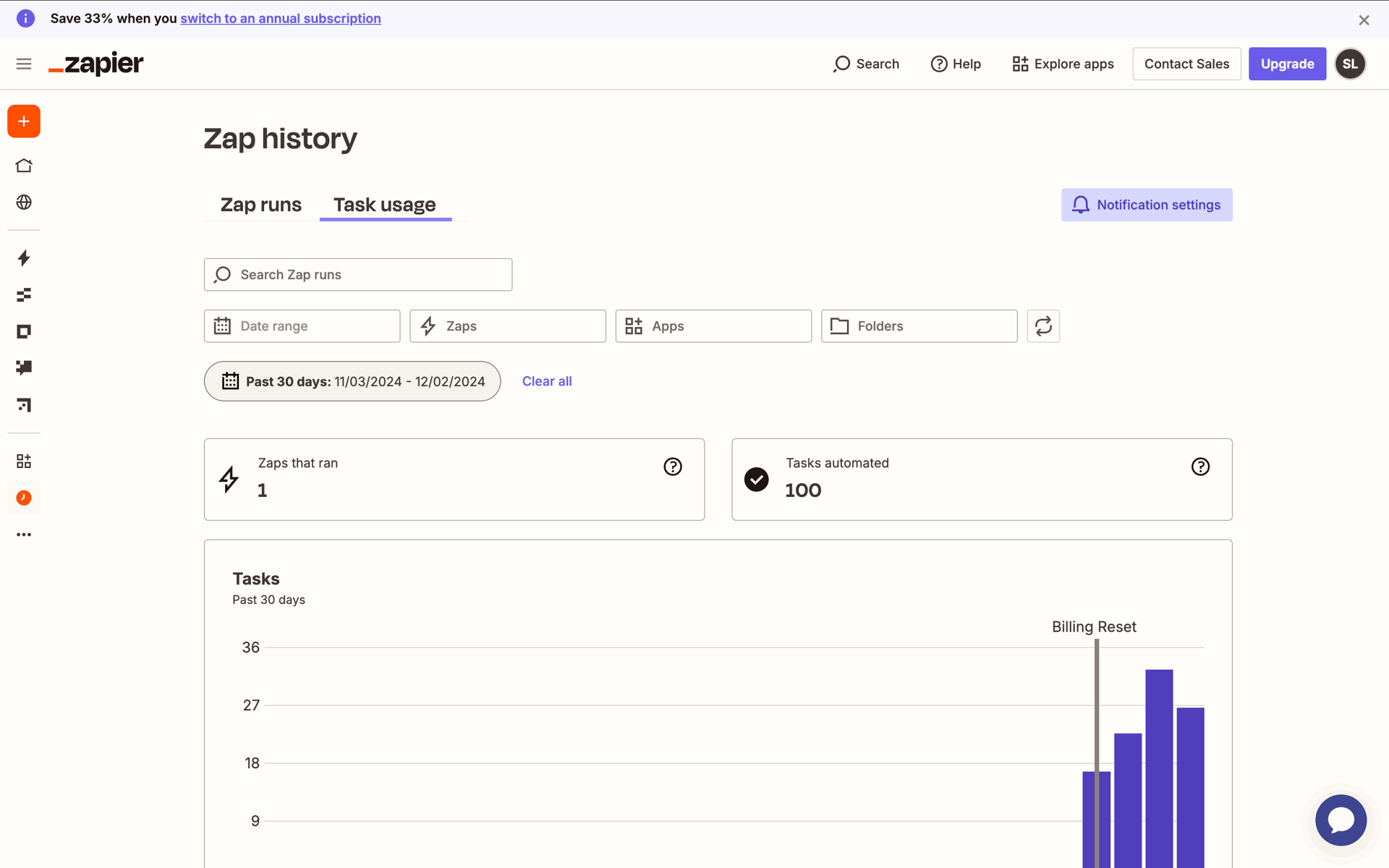The image size is (1389, 868).
Task: Click the Zaps that ran card
Action: (454, 480)
